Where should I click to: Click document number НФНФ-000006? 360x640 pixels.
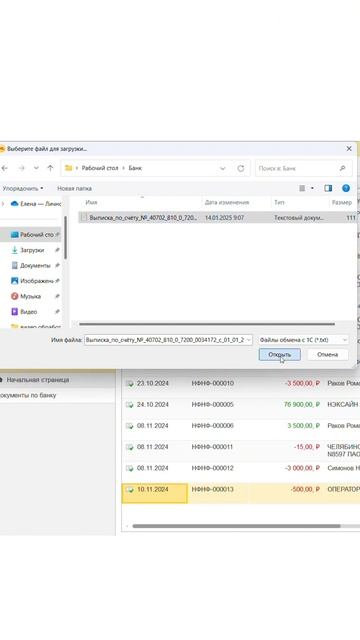pyautogui.click(x=213, y=426)
